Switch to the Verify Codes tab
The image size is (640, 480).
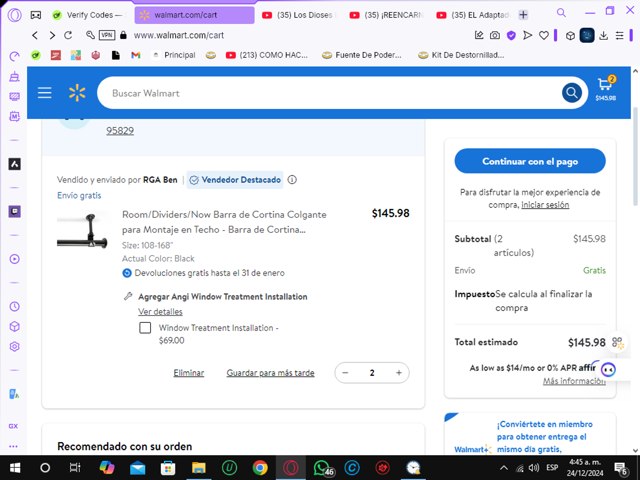pos(89,15)
